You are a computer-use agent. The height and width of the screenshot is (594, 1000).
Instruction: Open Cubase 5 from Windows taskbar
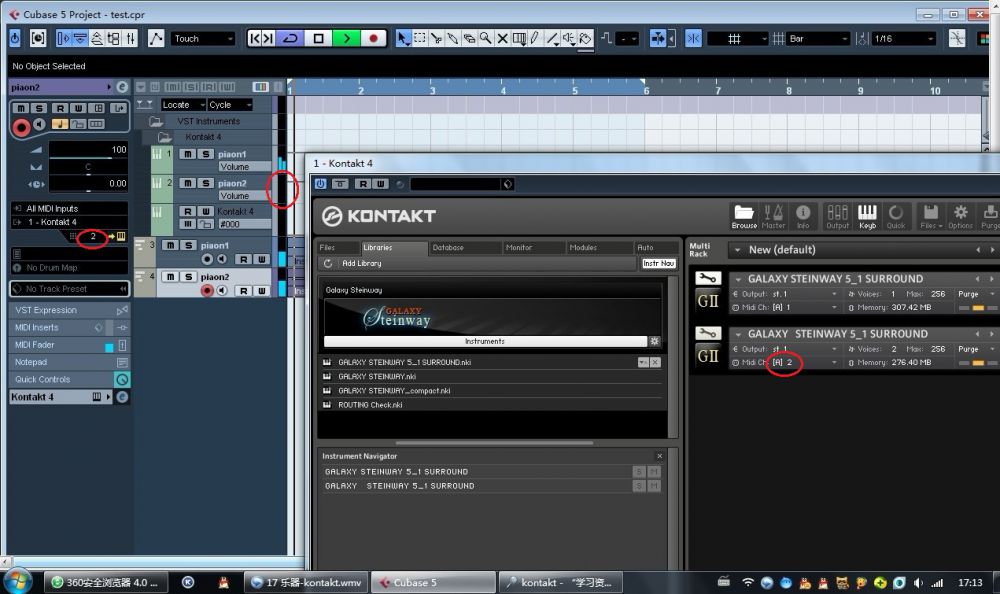(x=432, y=582)
